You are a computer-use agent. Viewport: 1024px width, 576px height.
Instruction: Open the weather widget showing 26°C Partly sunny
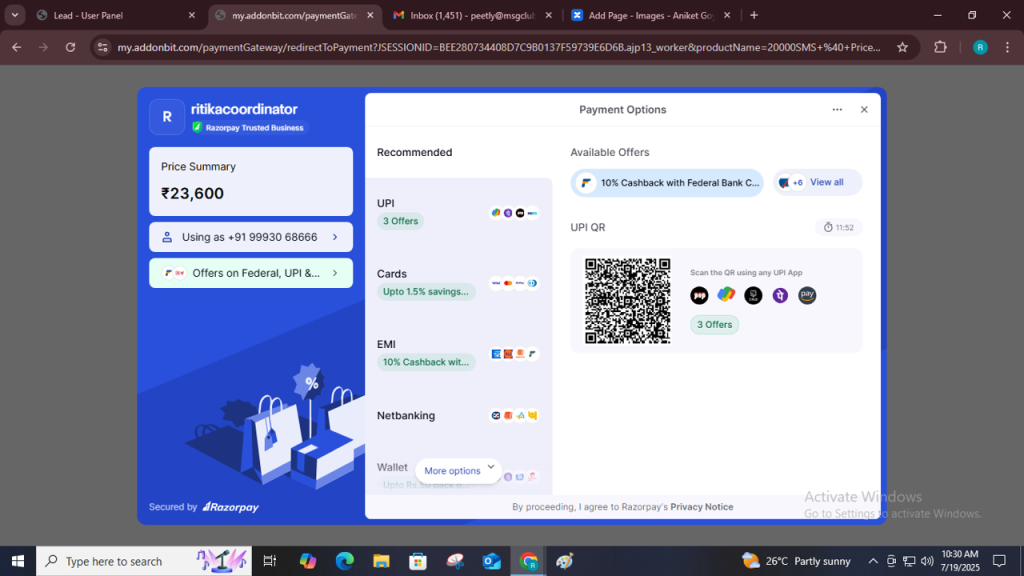click(x=797, y=561)
